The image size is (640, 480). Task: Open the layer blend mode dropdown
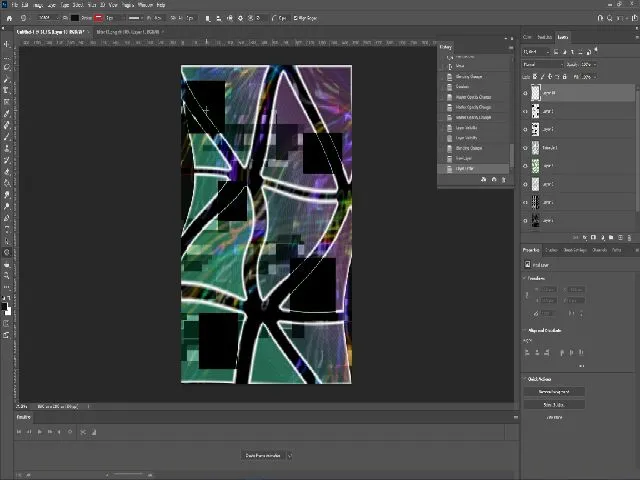pyautogui.click(x=542, y=64)
